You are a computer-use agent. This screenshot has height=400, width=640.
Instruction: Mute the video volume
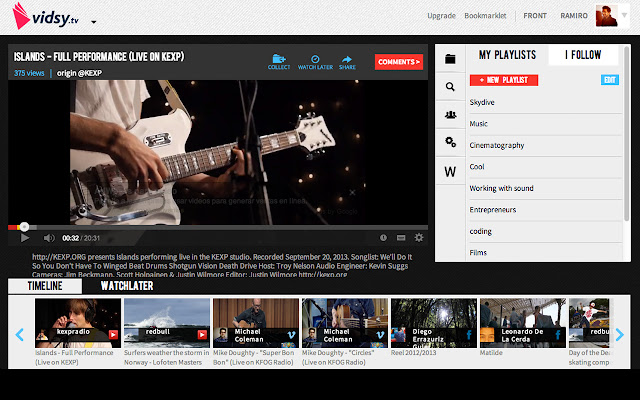click(49, 238)
